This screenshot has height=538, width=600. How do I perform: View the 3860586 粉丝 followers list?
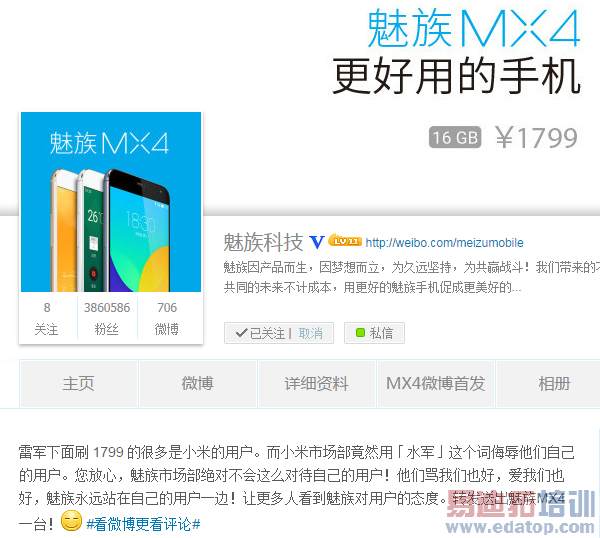[x=107, y=318]
